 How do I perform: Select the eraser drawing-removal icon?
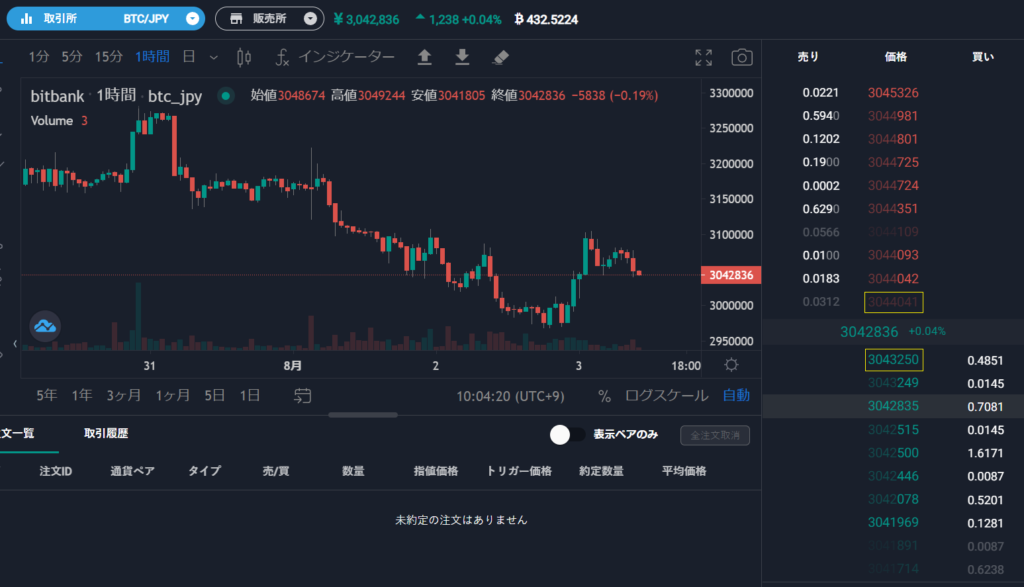[500, 58]
